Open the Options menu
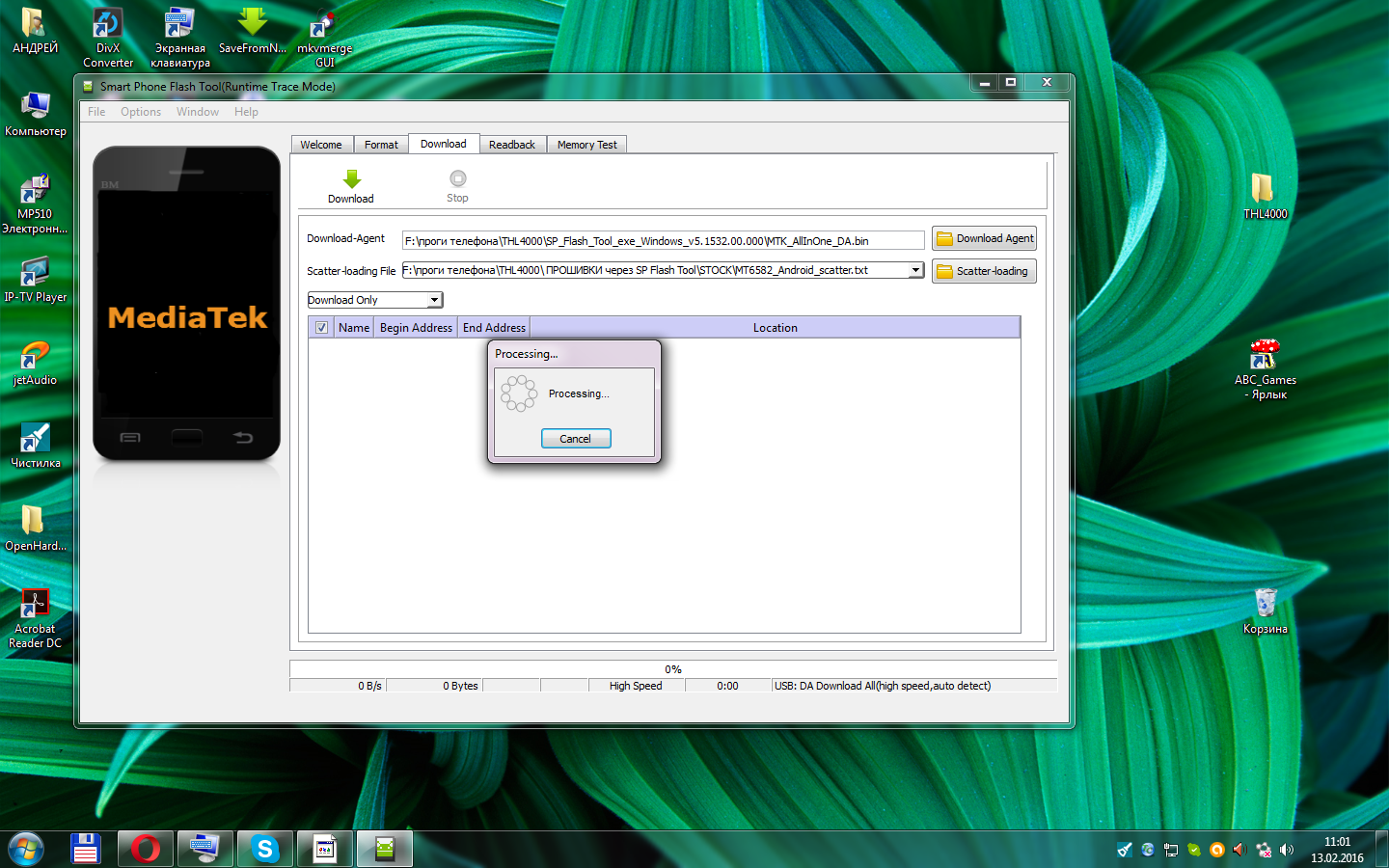Screen dimensions: 1389x868 coord(141,112)
